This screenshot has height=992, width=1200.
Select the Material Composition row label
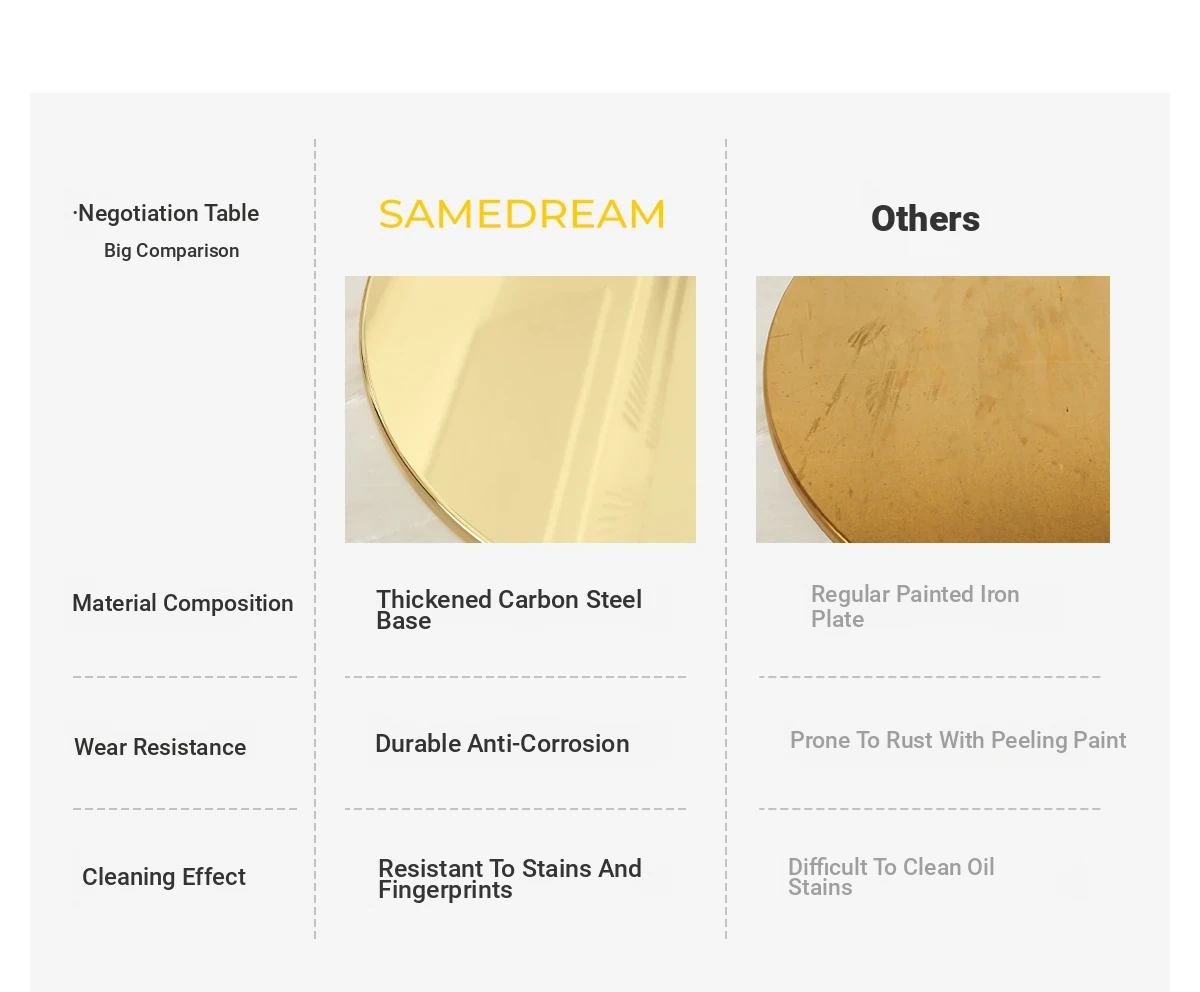click(x=183, y=603)
